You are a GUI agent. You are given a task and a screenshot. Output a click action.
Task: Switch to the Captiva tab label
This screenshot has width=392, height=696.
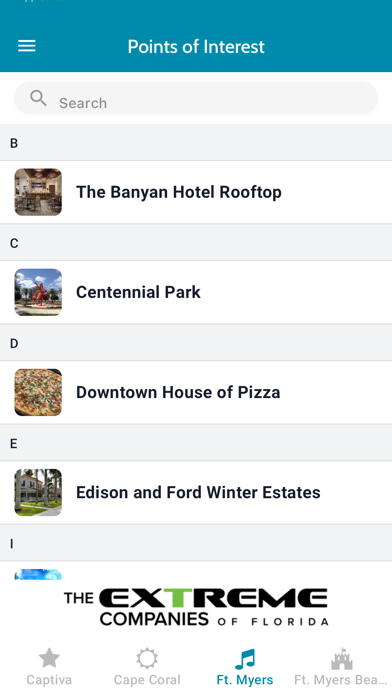click(49, 680)
